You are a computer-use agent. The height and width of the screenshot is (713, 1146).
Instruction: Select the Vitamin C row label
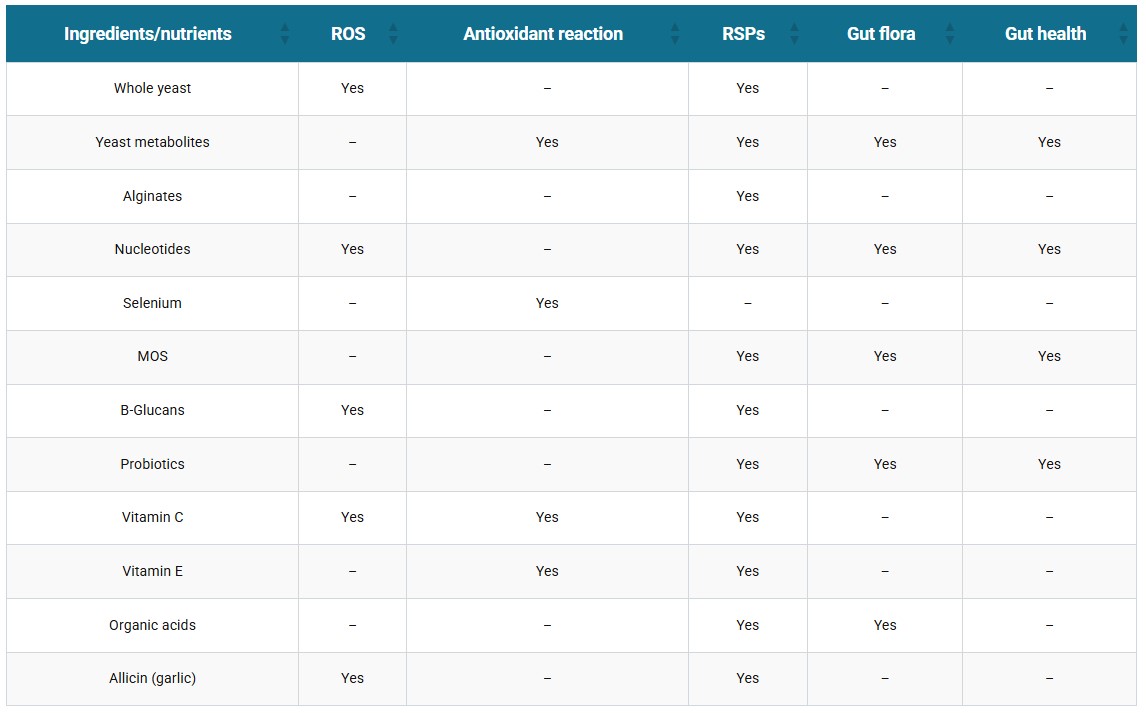152,517
